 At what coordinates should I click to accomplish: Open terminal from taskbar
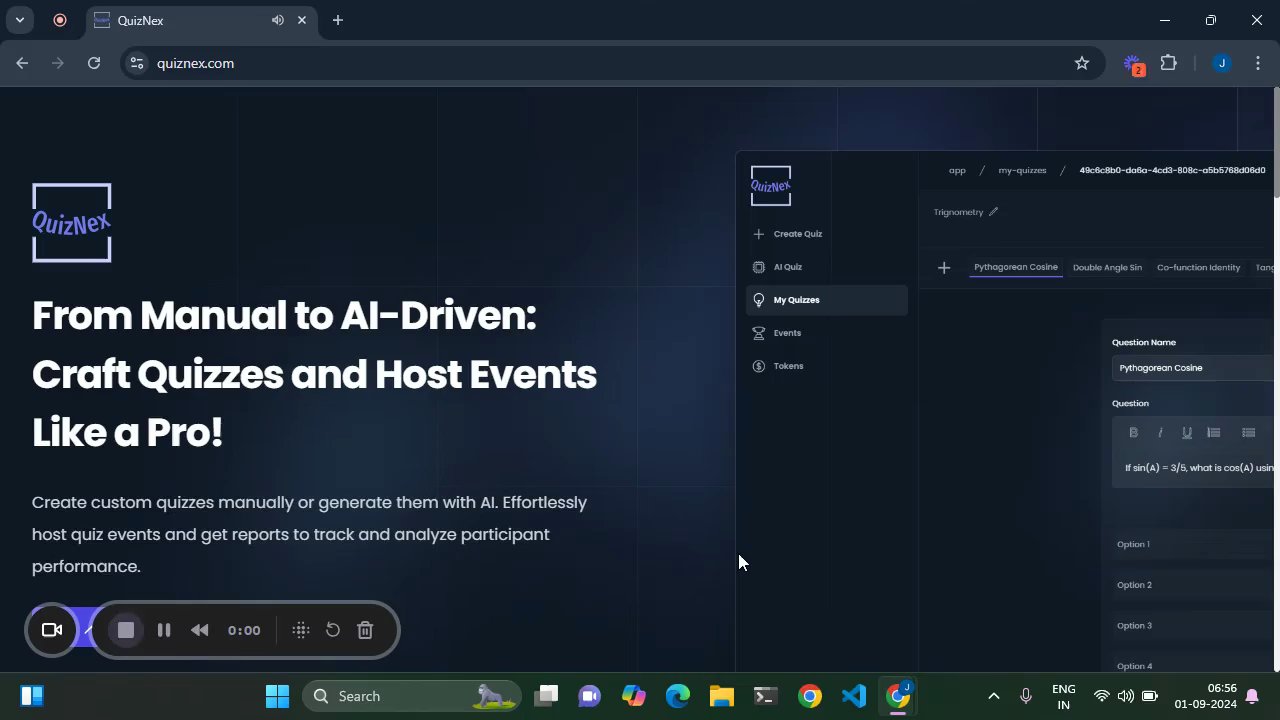766,696
